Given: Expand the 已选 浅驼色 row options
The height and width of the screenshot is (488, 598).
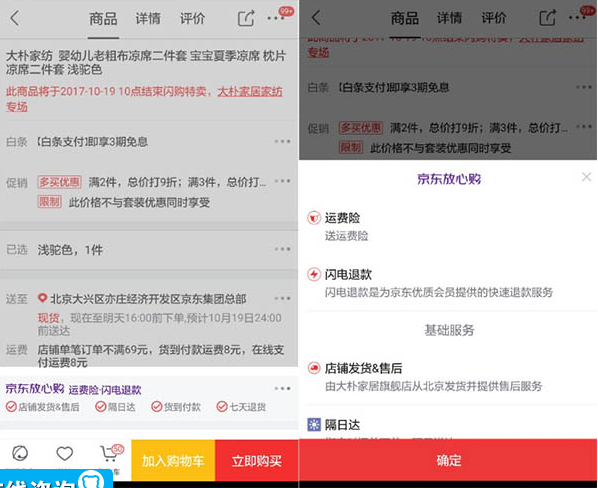Looking at the screenshot, I should [283, 249].
